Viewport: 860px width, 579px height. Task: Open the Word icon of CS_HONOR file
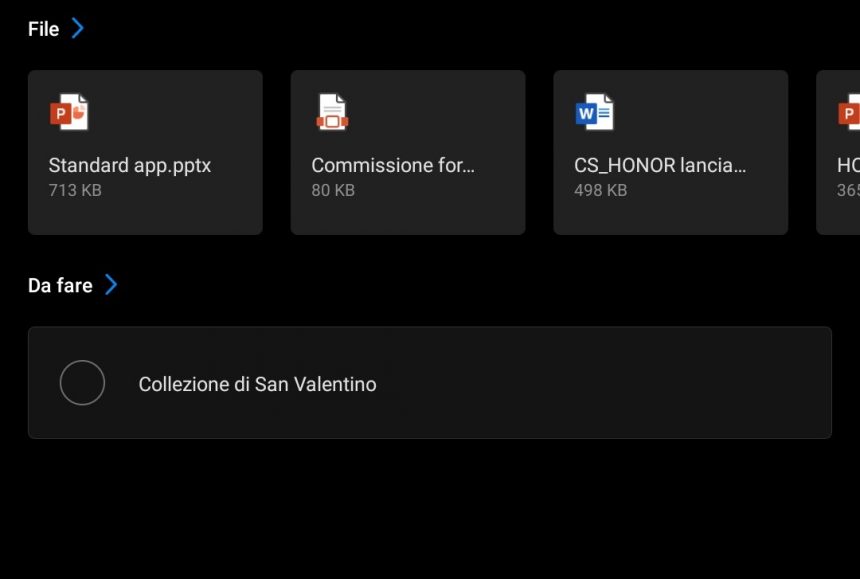(595, 112)
